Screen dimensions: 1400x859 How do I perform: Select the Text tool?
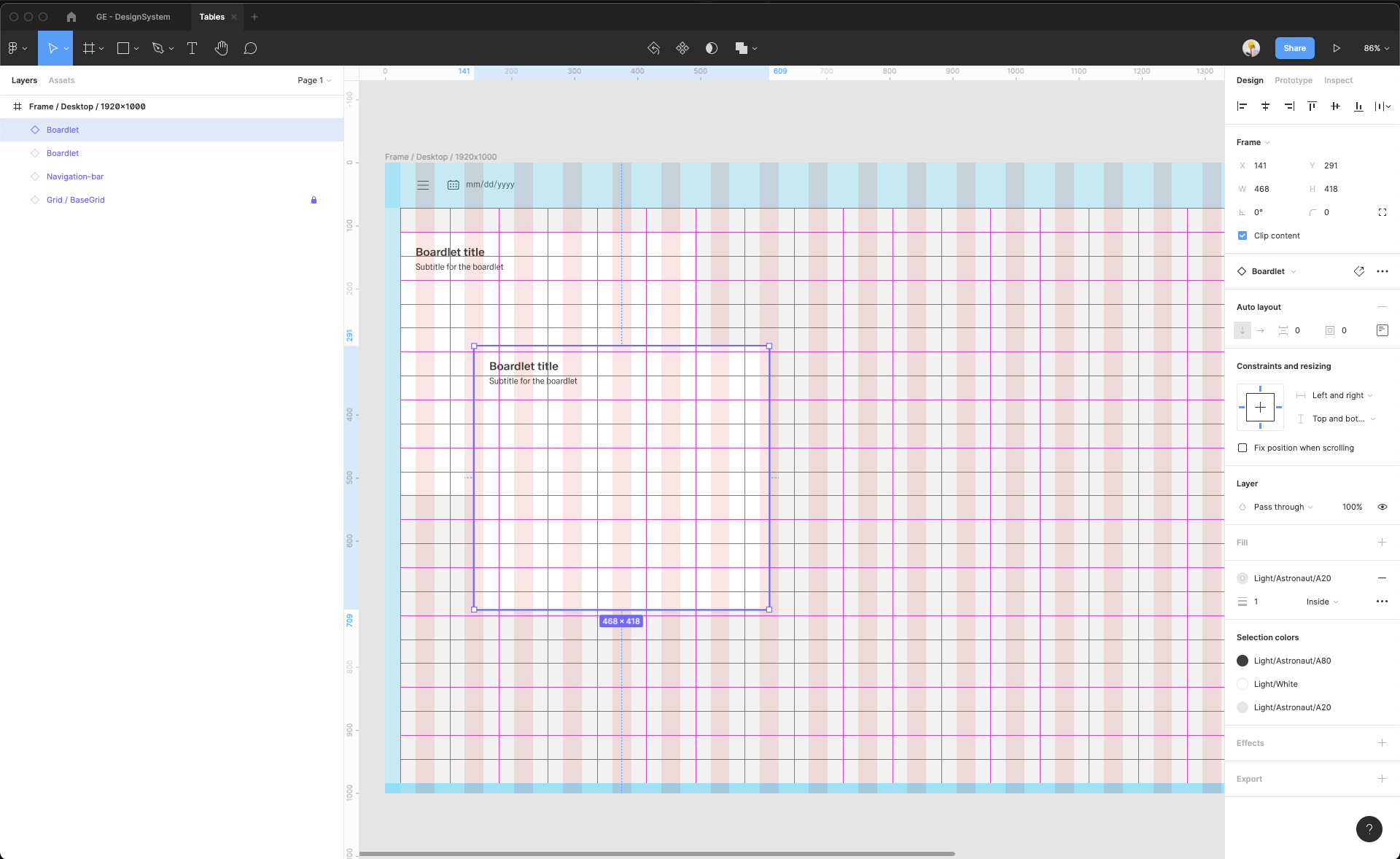click(192, 48)
